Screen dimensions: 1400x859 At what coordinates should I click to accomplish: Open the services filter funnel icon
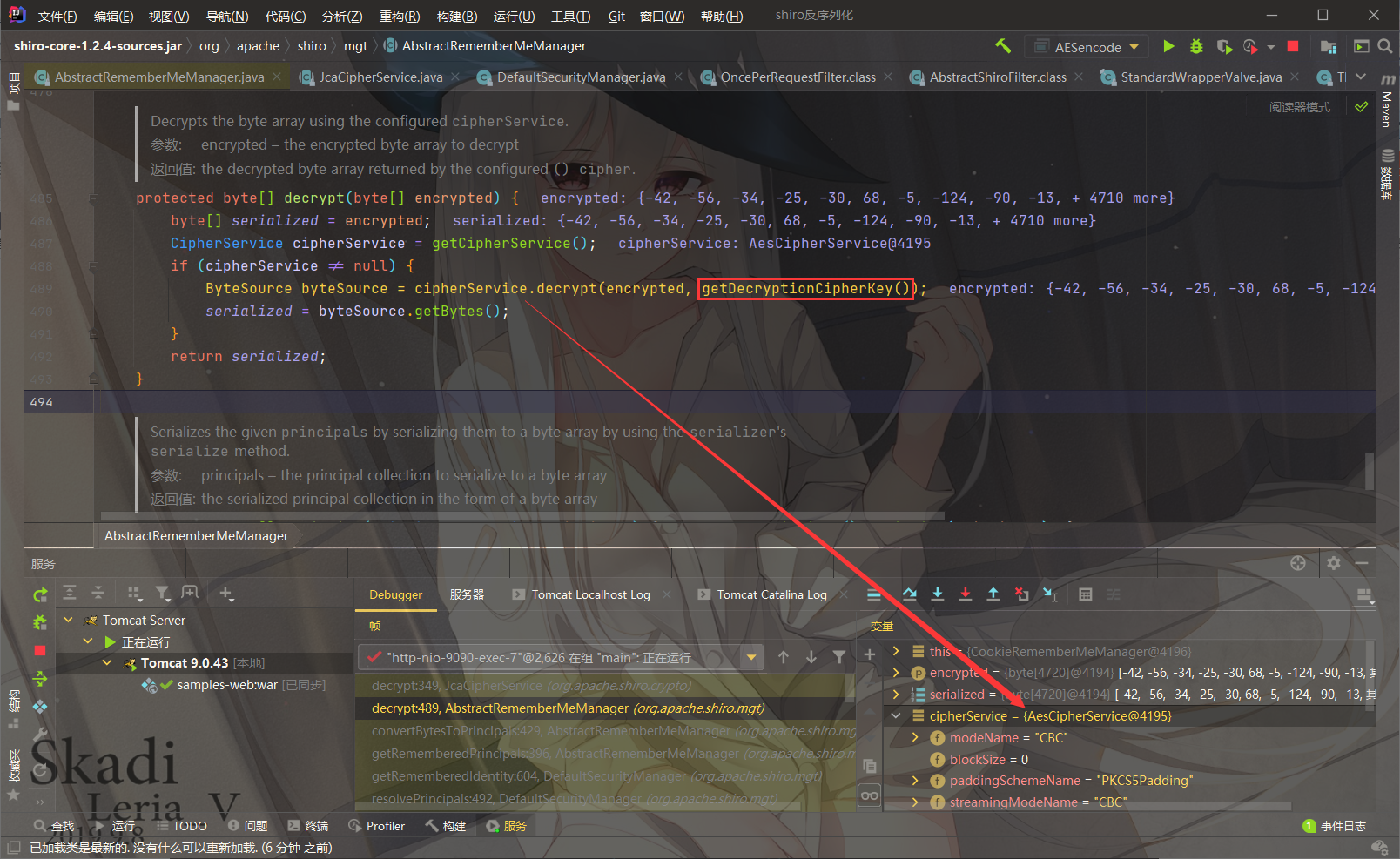tap(163, 593)
